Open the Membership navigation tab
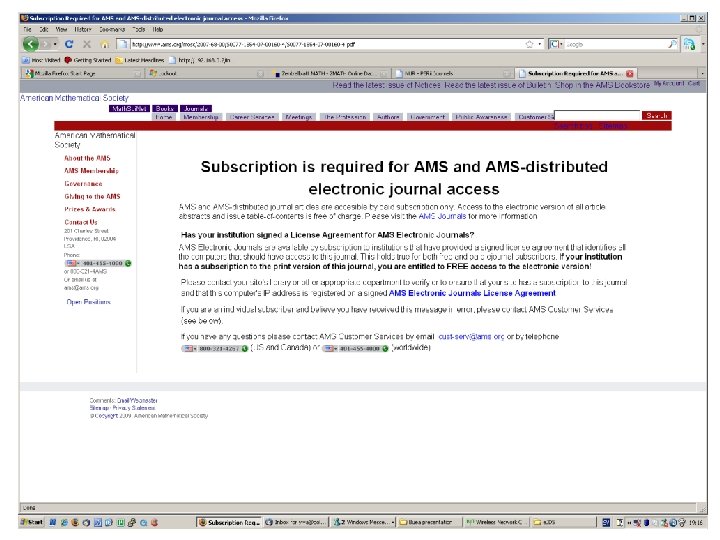 click(x=201, y=117)
